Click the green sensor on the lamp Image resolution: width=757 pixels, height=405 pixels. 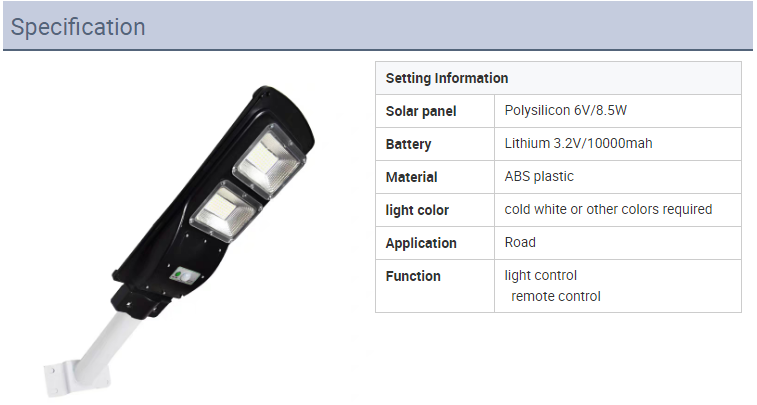tap(177, 275)
